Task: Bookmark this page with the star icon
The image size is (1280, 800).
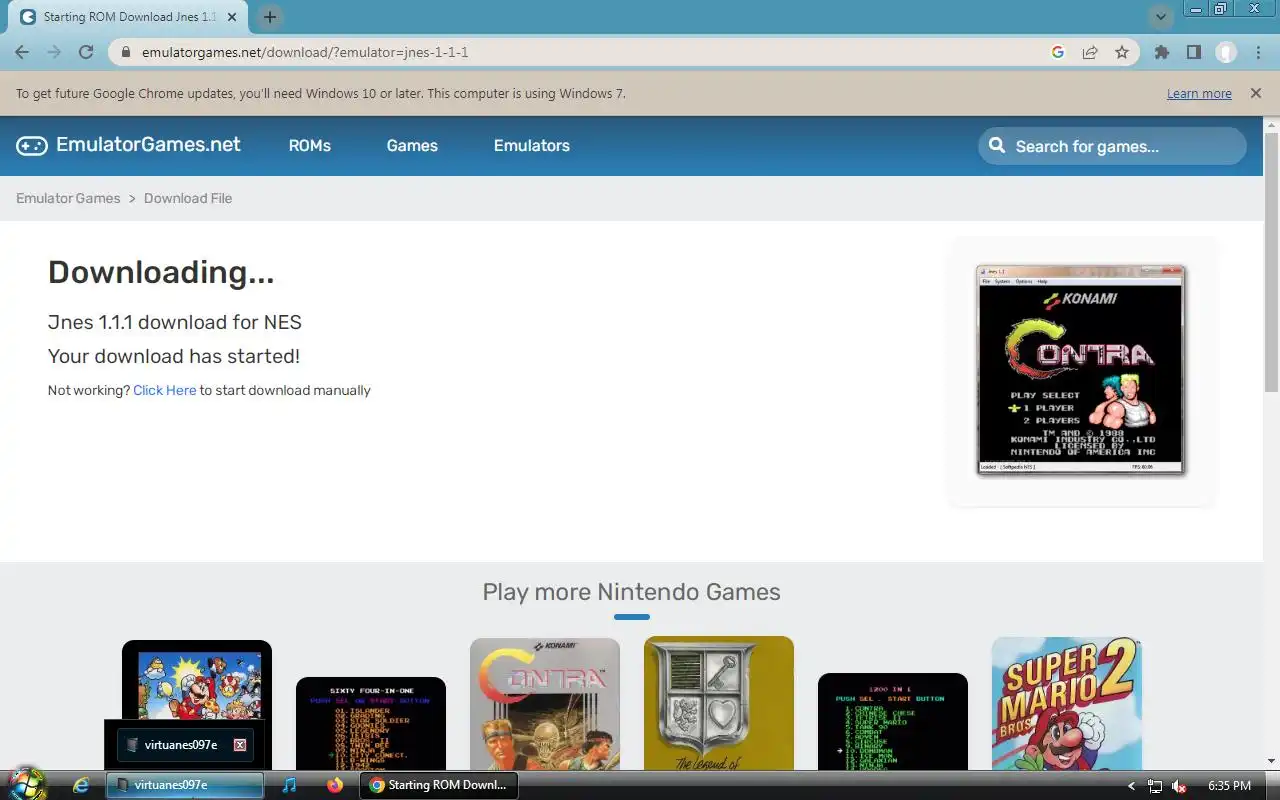Action: coord(1122,52)
